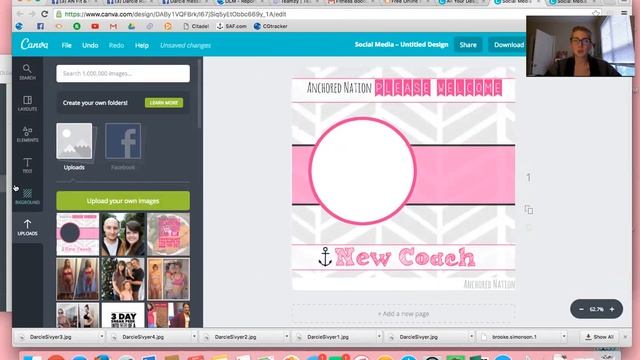Image resolution: width=640 pixels, height=360 pixels.
Task: Open the Text panel
Action: (x=27, y=165)
